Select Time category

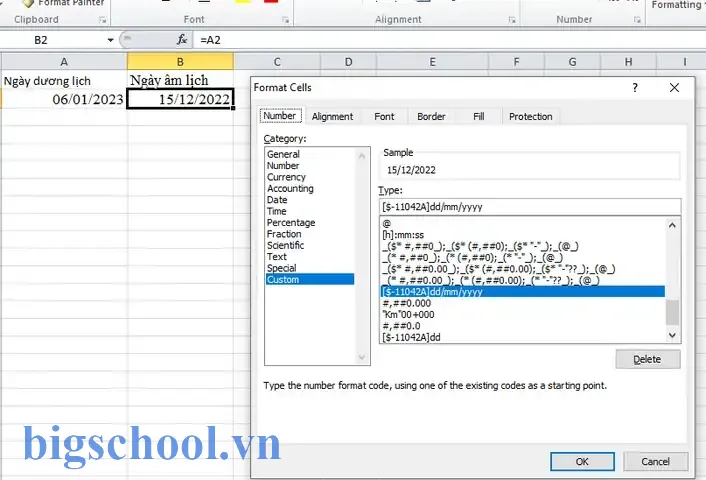click(x=310, y=211)
